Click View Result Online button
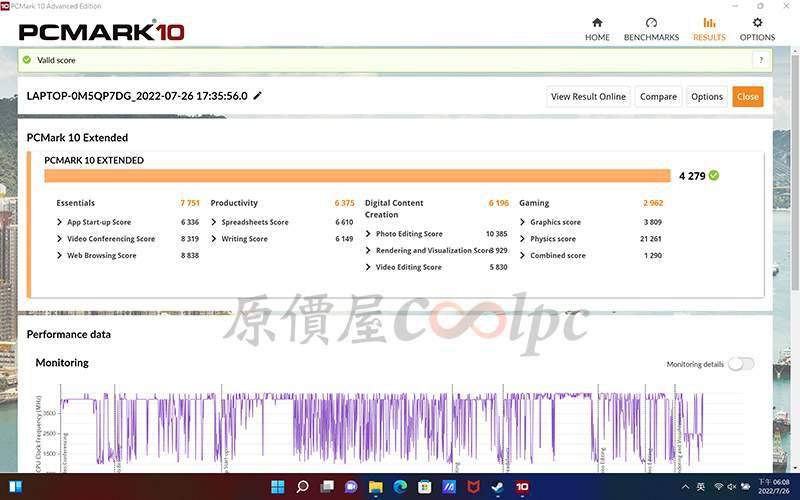This screenshot has height=500, width=800. point(588,96)
